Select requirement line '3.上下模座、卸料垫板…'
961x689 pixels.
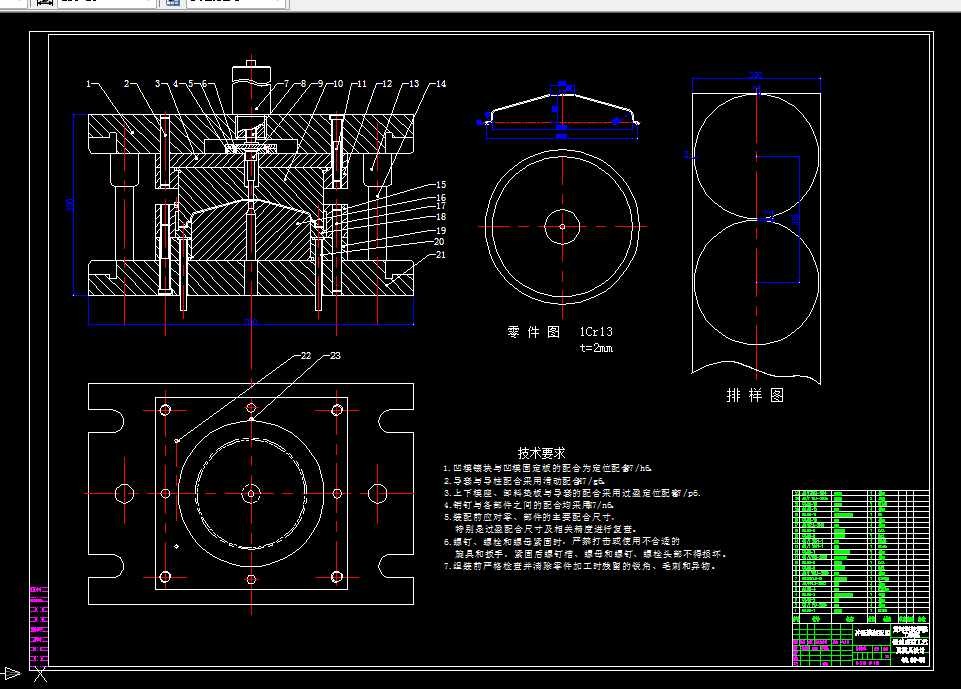[x=572, y=492]
